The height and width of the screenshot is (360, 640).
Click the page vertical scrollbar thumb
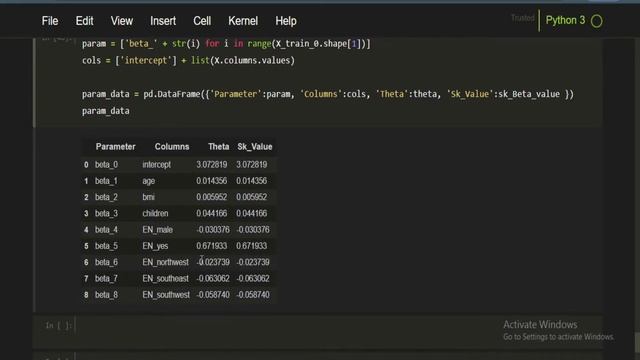[x=637, y=341]
